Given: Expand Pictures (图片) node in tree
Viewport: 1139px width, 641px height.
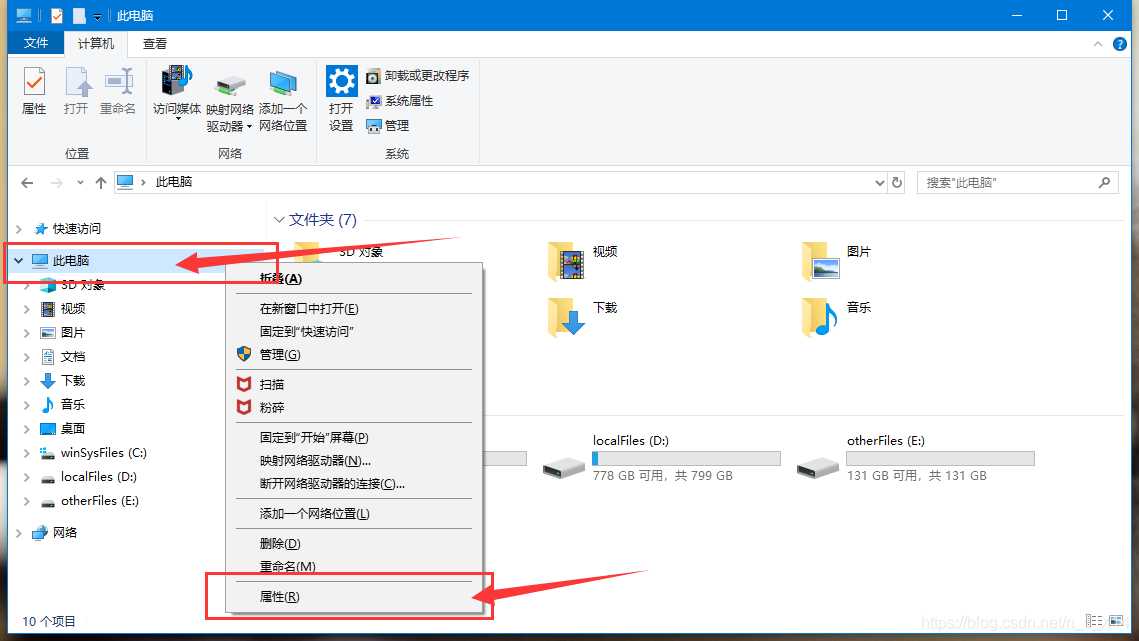Looking at the screenshot, I should pyautogui.click(x=27, y=333).
